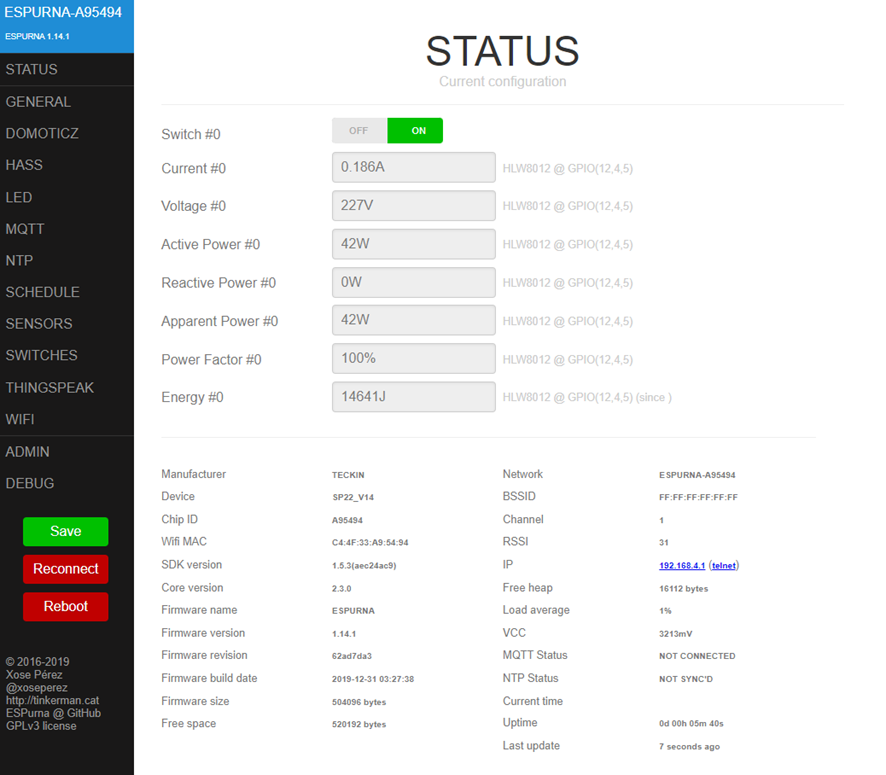Click the green ON toggle for Switch #0
Image resolution: width=886 pixels, height=775 pixels.
416,131
